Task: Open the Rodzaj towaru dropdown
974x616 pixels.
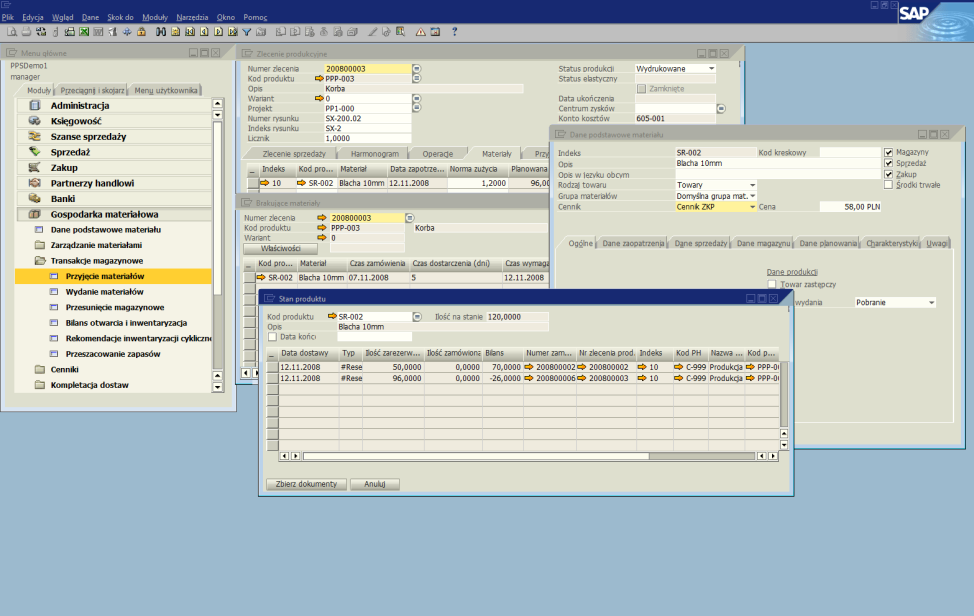Action: [x=752, y=185]
